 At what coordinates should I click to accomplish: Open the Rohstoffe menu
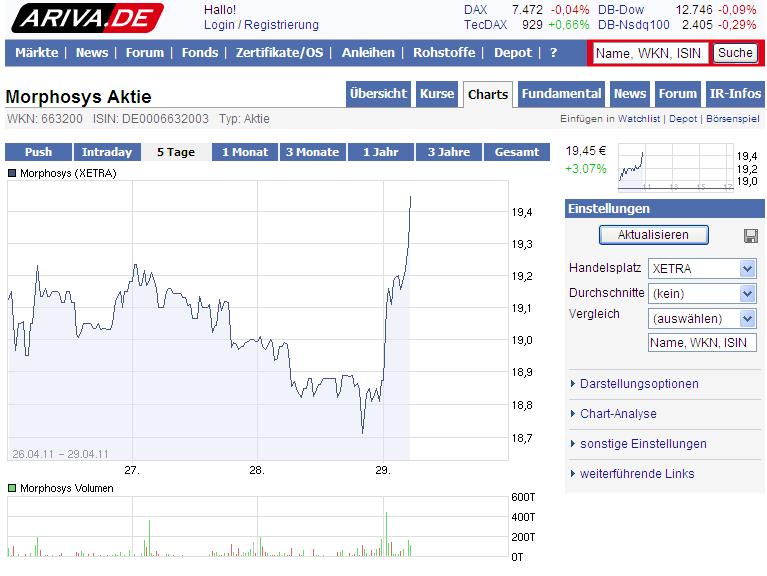444,52
